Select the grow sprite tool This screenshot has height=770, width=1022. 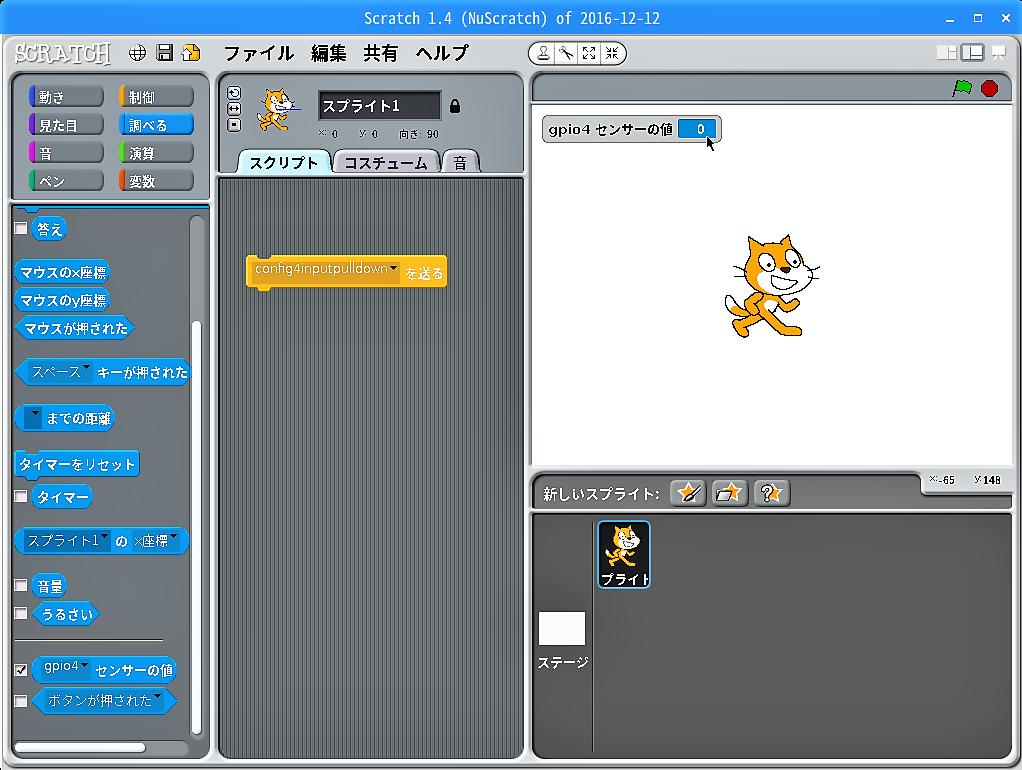(589, 53)
